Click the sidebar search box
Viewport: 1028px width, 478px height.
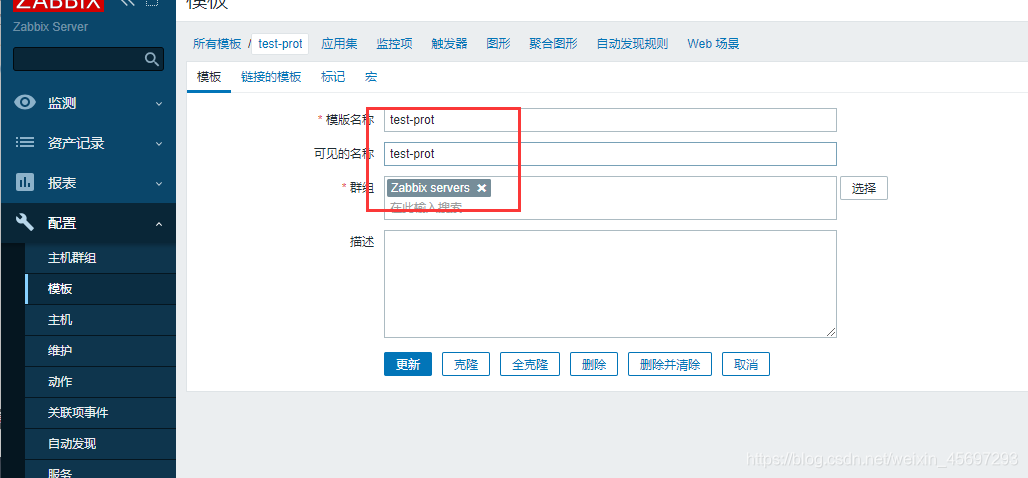89,60
